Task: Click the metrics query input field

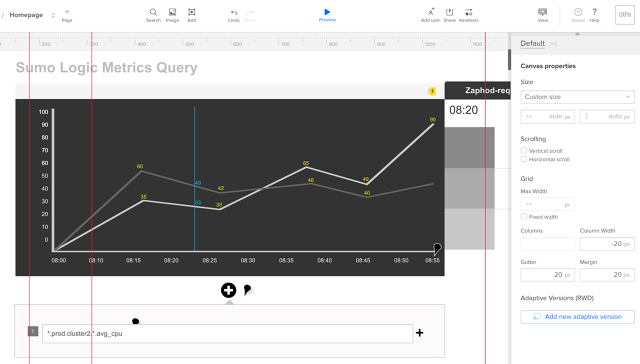Action: (227, 333)
